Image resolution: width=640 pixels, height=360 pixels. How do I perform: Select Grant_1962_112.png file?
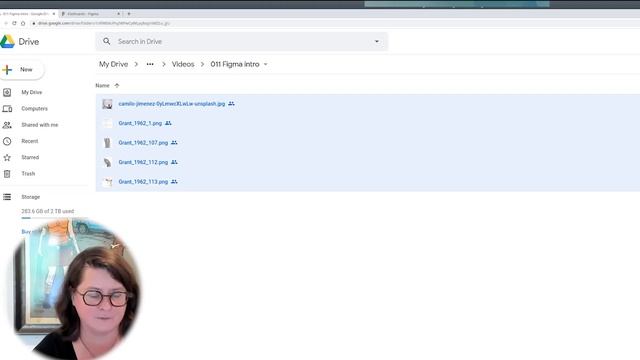143,162
